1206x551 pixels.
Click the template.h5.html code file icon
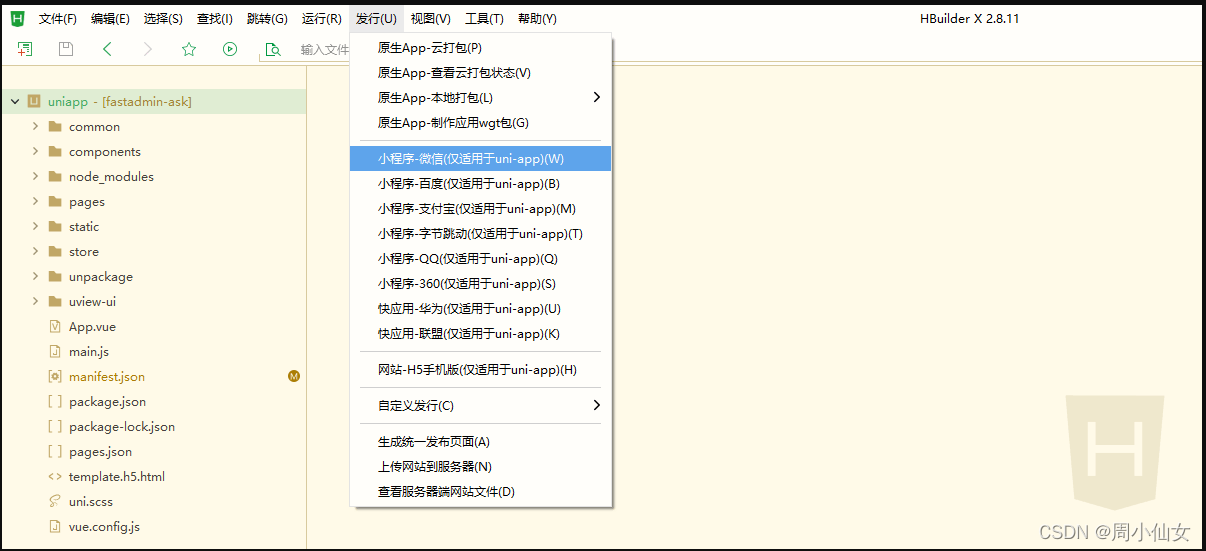[x=55, y=477]
